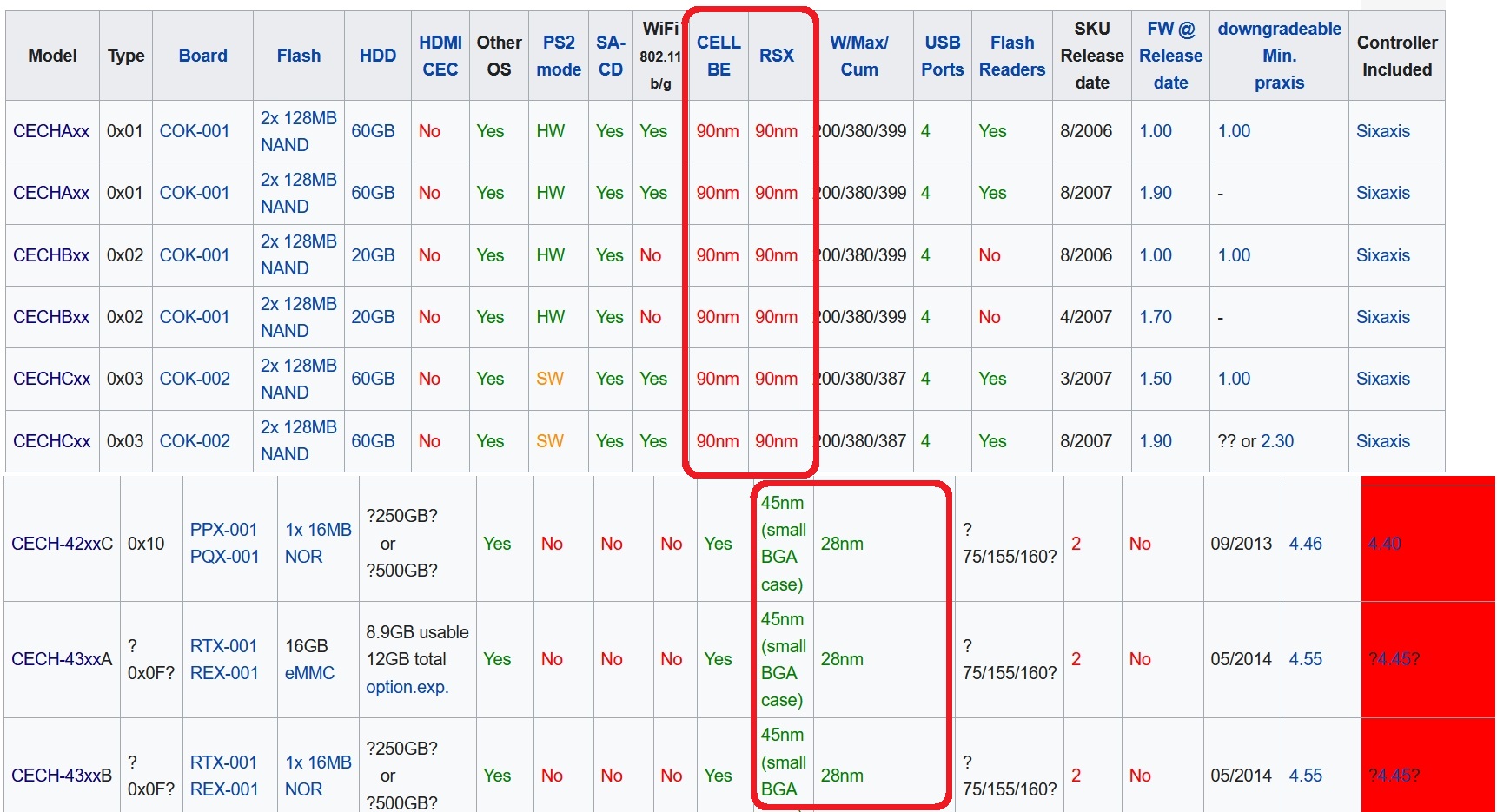This screenshot has width=1497, height=812.
Task: Open the 1.90 firmware link in CECHAxx row
Action: pyautogui.click(x=1156, y=193)
